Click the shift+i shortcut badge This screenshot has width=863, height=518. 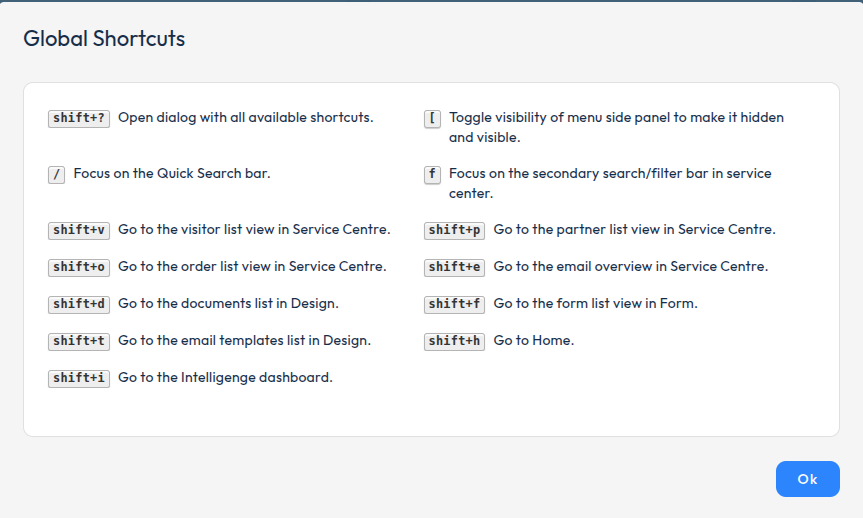[x=79, y=378]
